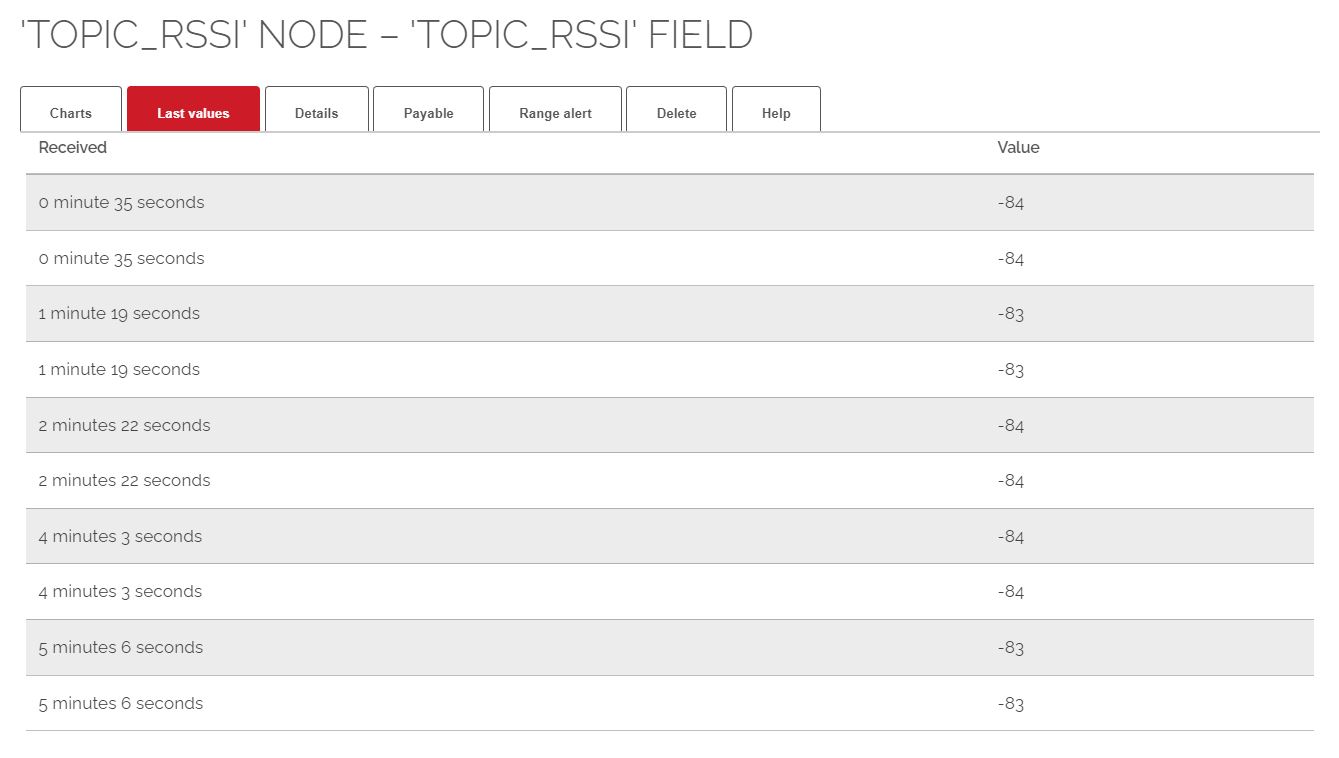1339x758 pixels.
Task: Select the shaded '2 minutes 22 seconds' row
Action: coord(124,426)
